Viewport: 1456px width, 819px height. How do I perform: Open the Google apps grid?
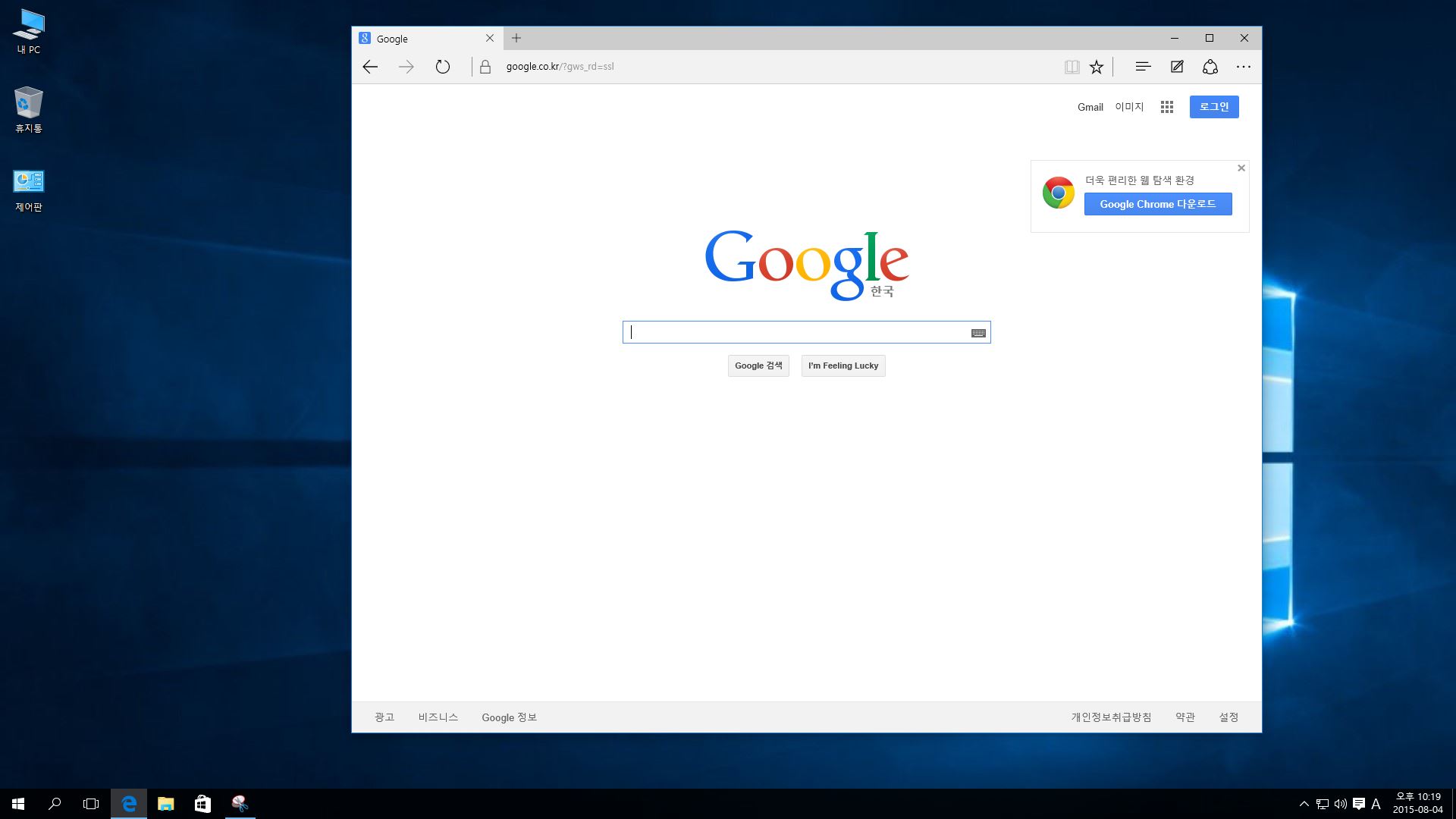[1167, 107]
